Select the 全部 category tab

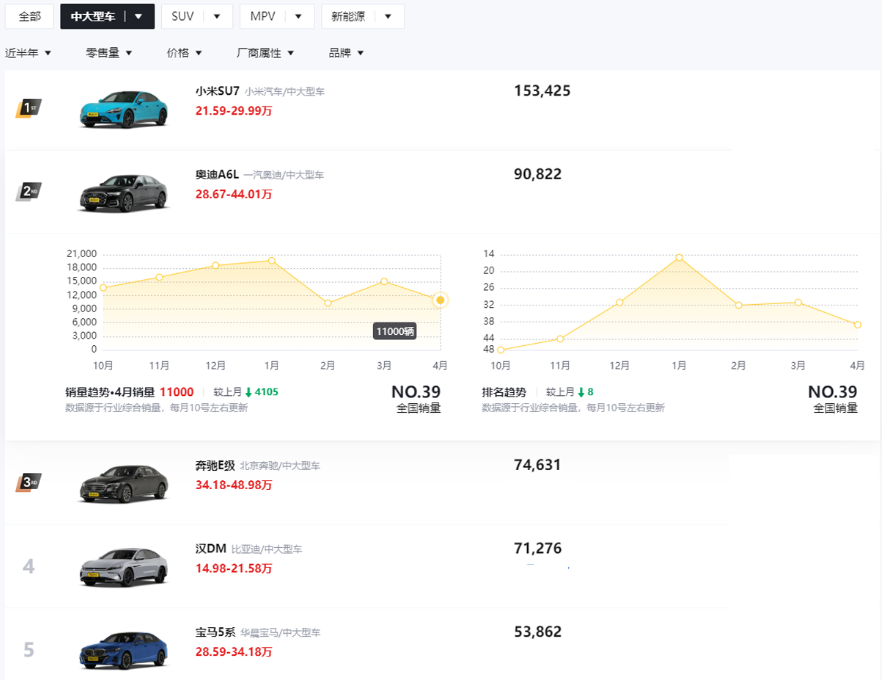tap(29, 16)
